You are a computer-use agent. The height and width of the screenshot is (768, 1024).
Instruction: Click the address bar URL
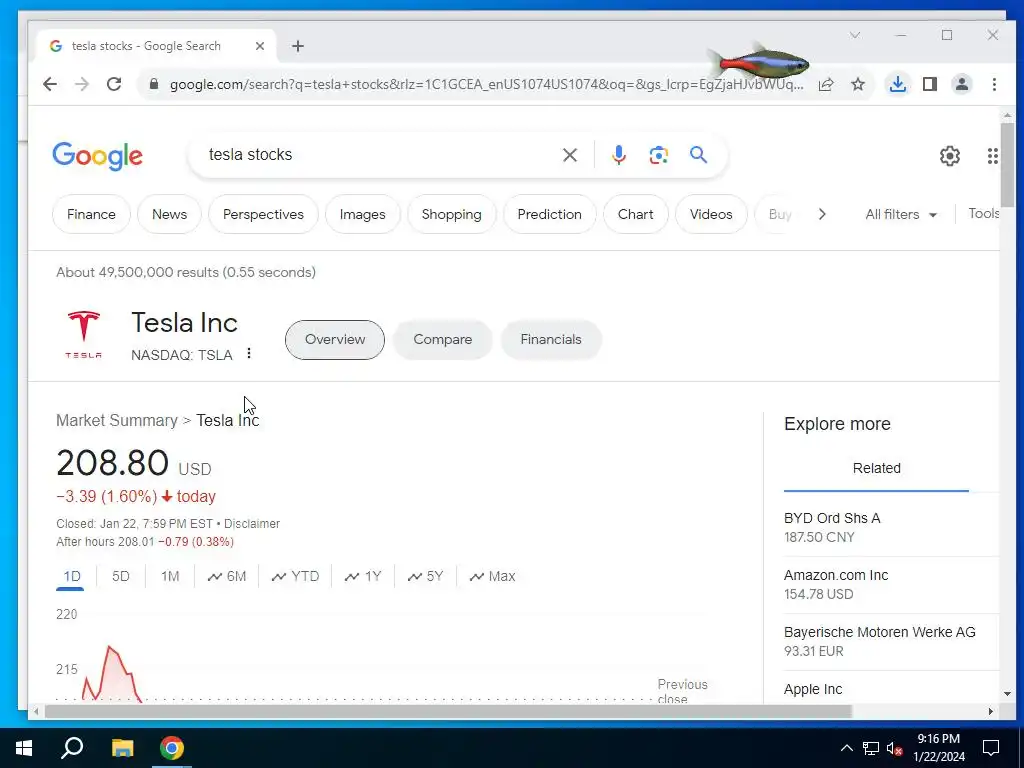tap(486, 84)
